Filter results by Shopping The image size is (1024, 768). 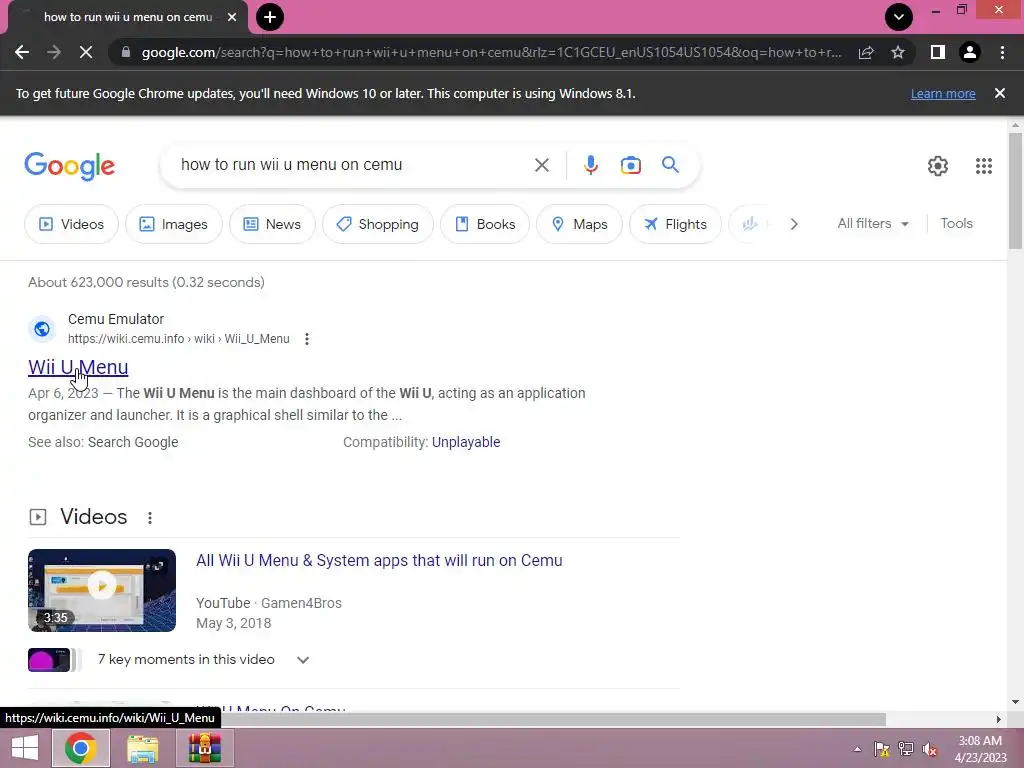point(377,224)
